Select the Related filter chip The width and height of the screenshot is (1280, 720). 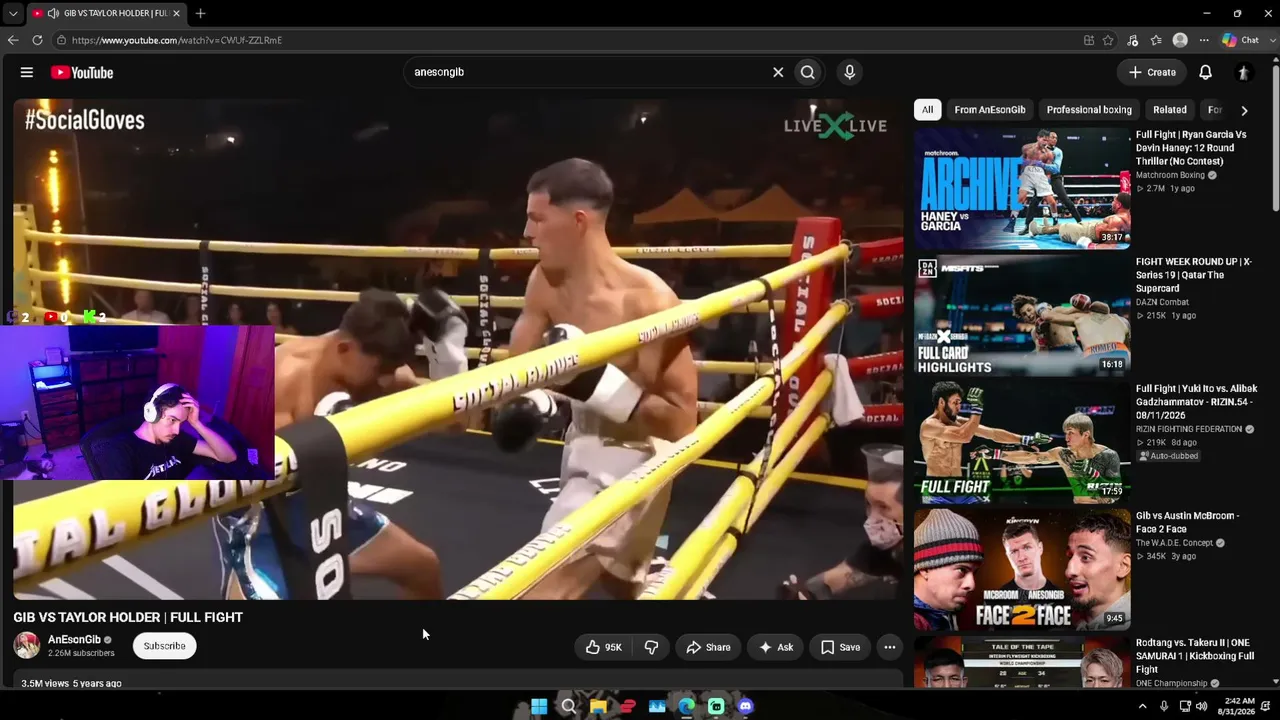(x=1170, y=110)
